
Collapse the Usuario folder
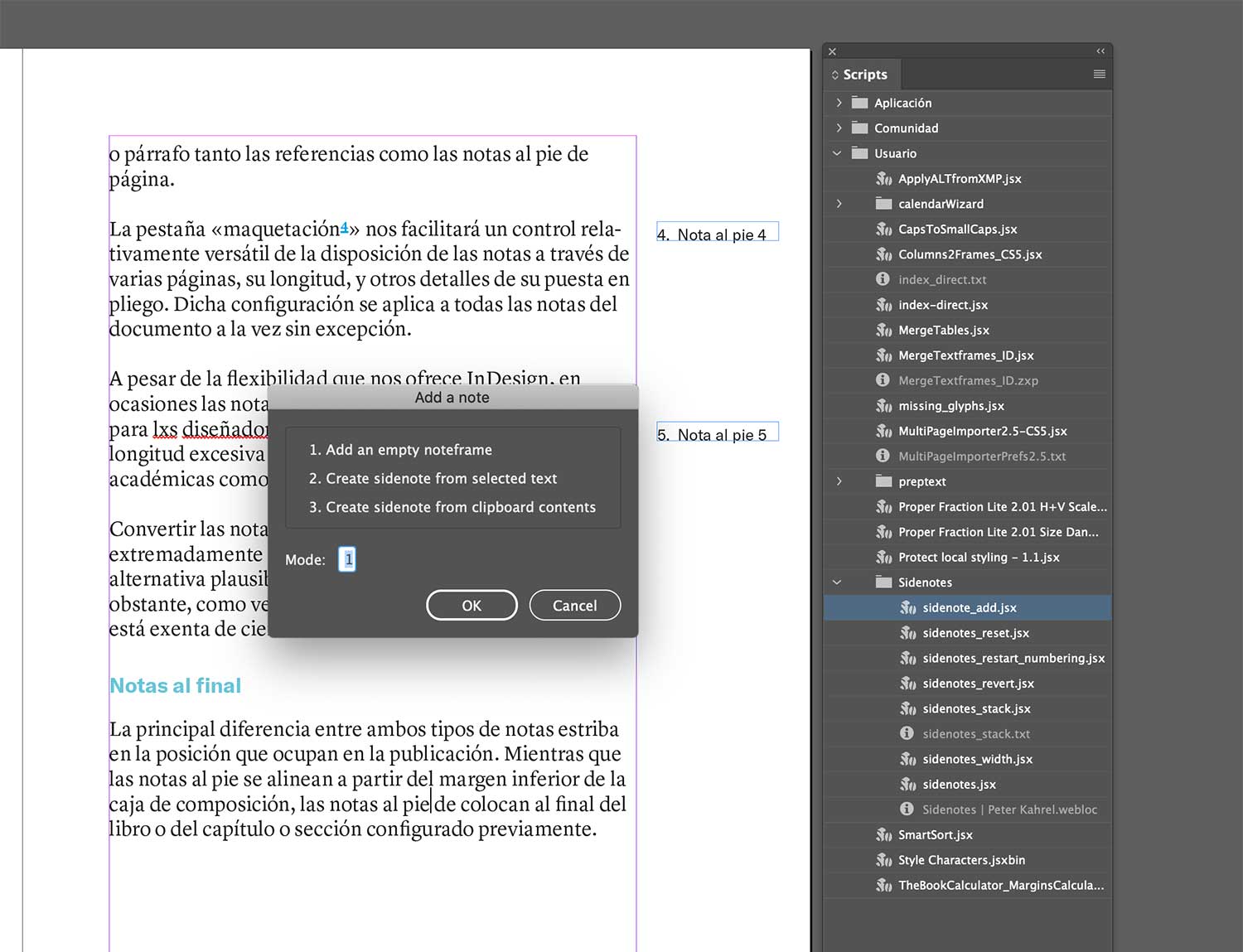click(837, 153)
